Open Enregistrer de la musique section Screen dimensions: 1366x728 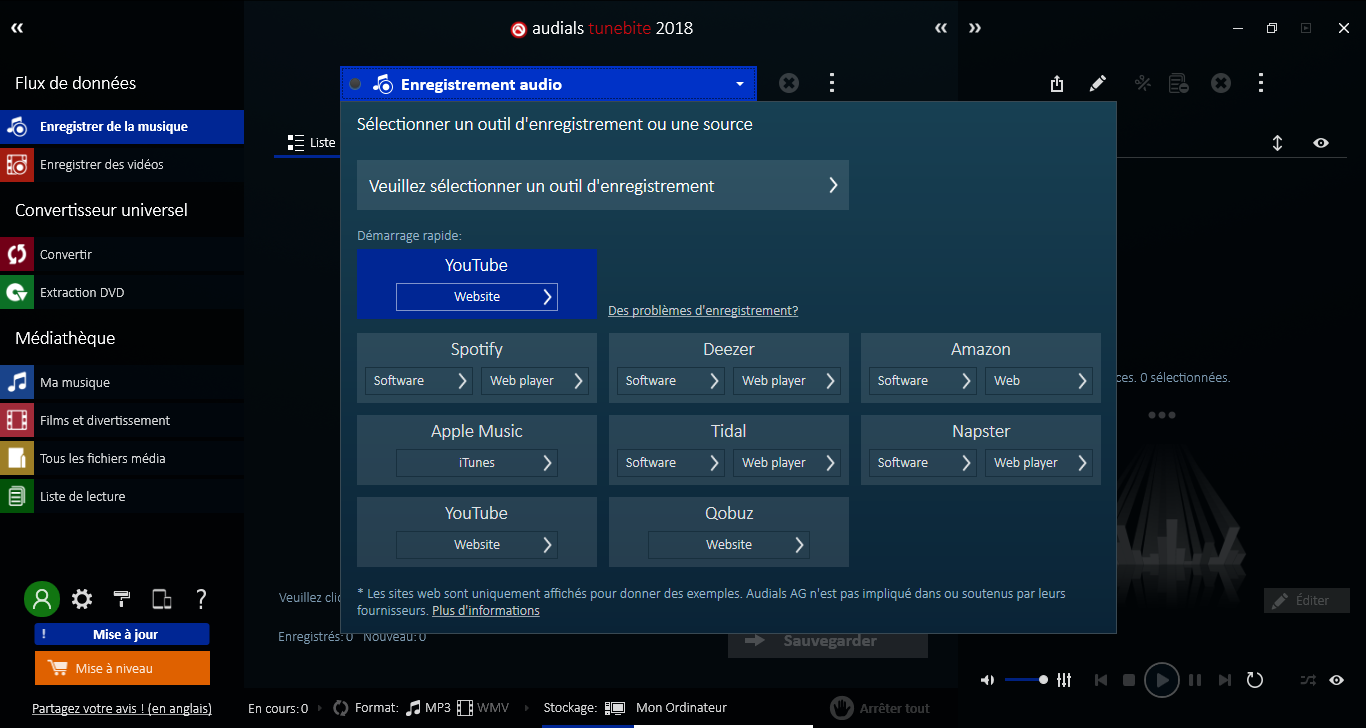point(122,127)
